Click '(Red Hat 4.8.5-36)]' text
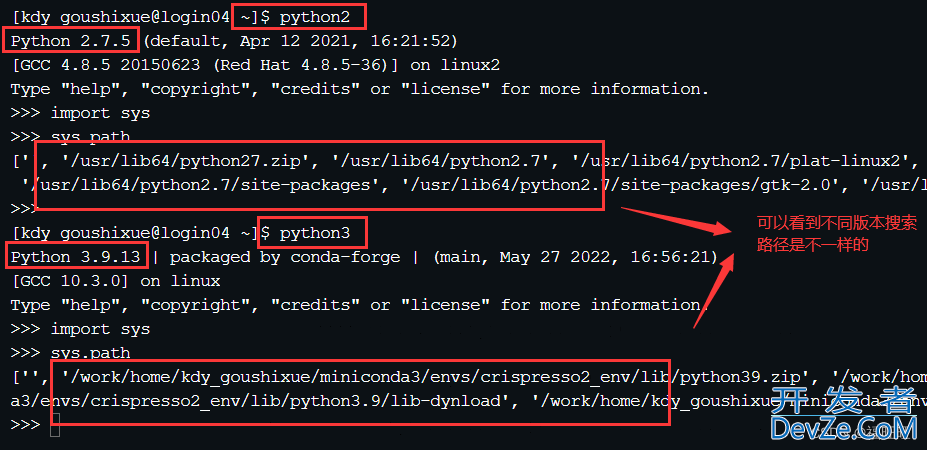The width and height of the screenshot is (927, 450). point(304,65)
